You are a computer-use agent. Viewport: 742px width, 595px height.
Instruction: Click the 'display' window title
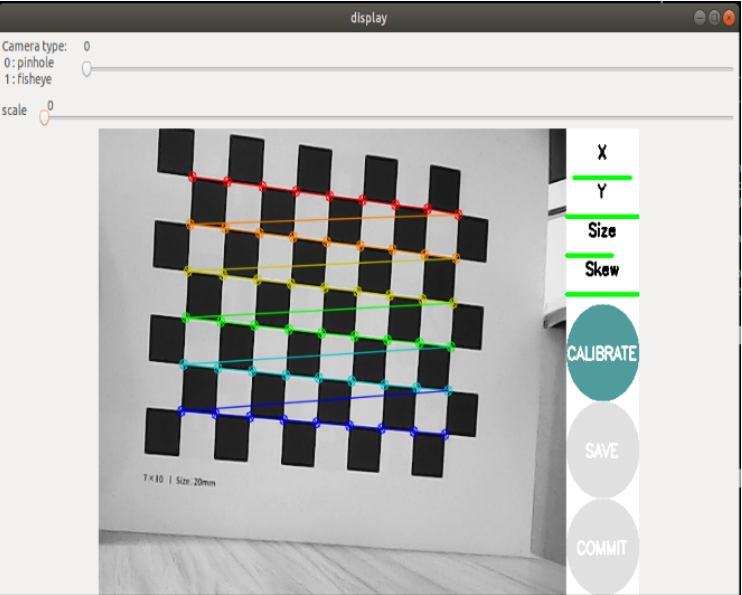click(369, 18)
